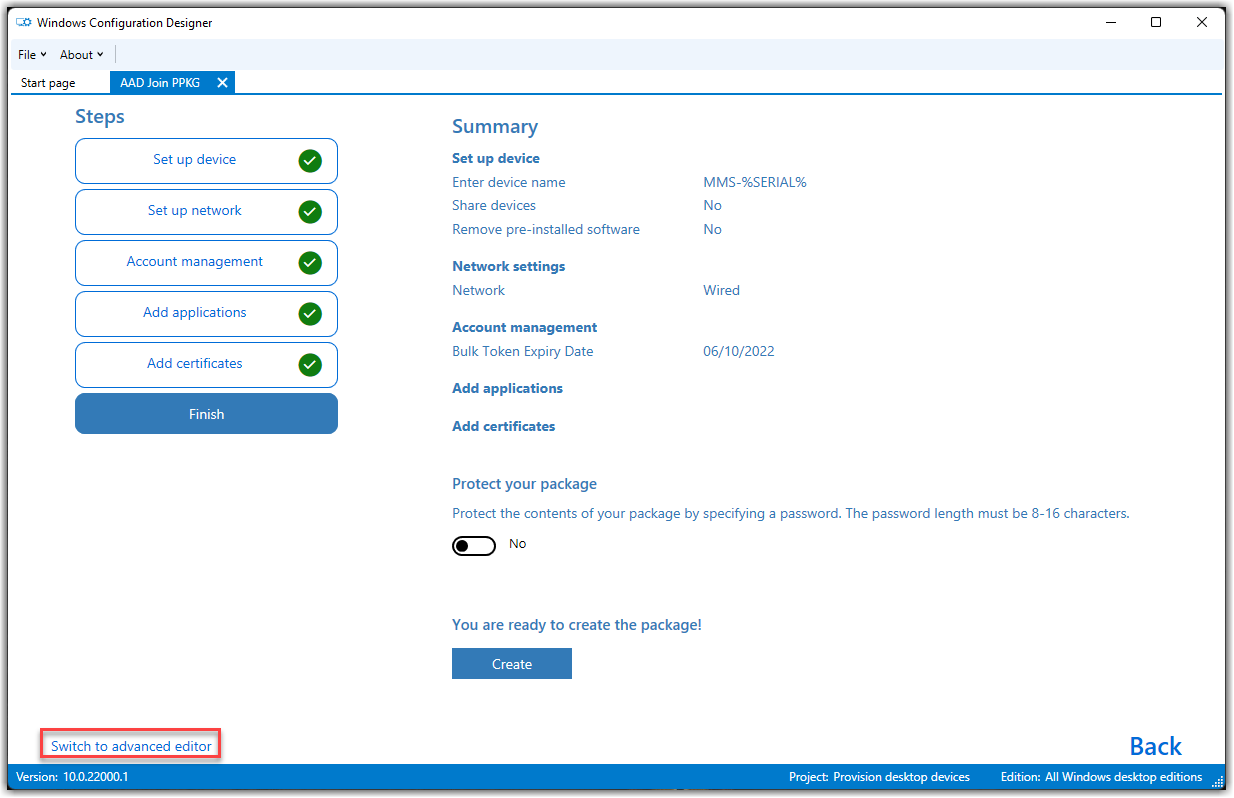1234x798 pixels.
Task: Click the Share devices label
Action: point(494,205)
